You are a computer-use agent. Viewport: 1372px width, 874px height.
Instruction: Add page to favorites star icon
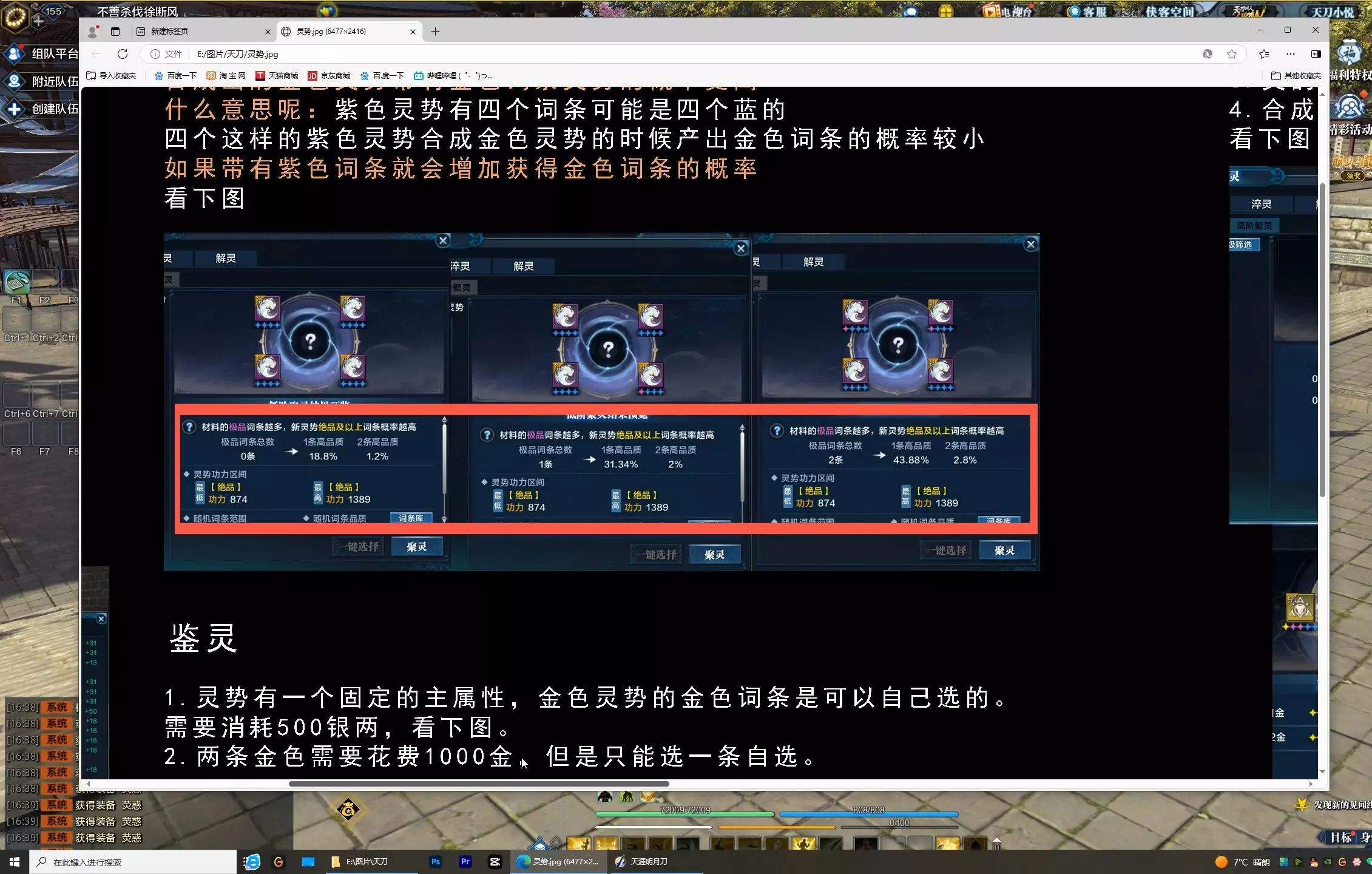(1232, 54)
